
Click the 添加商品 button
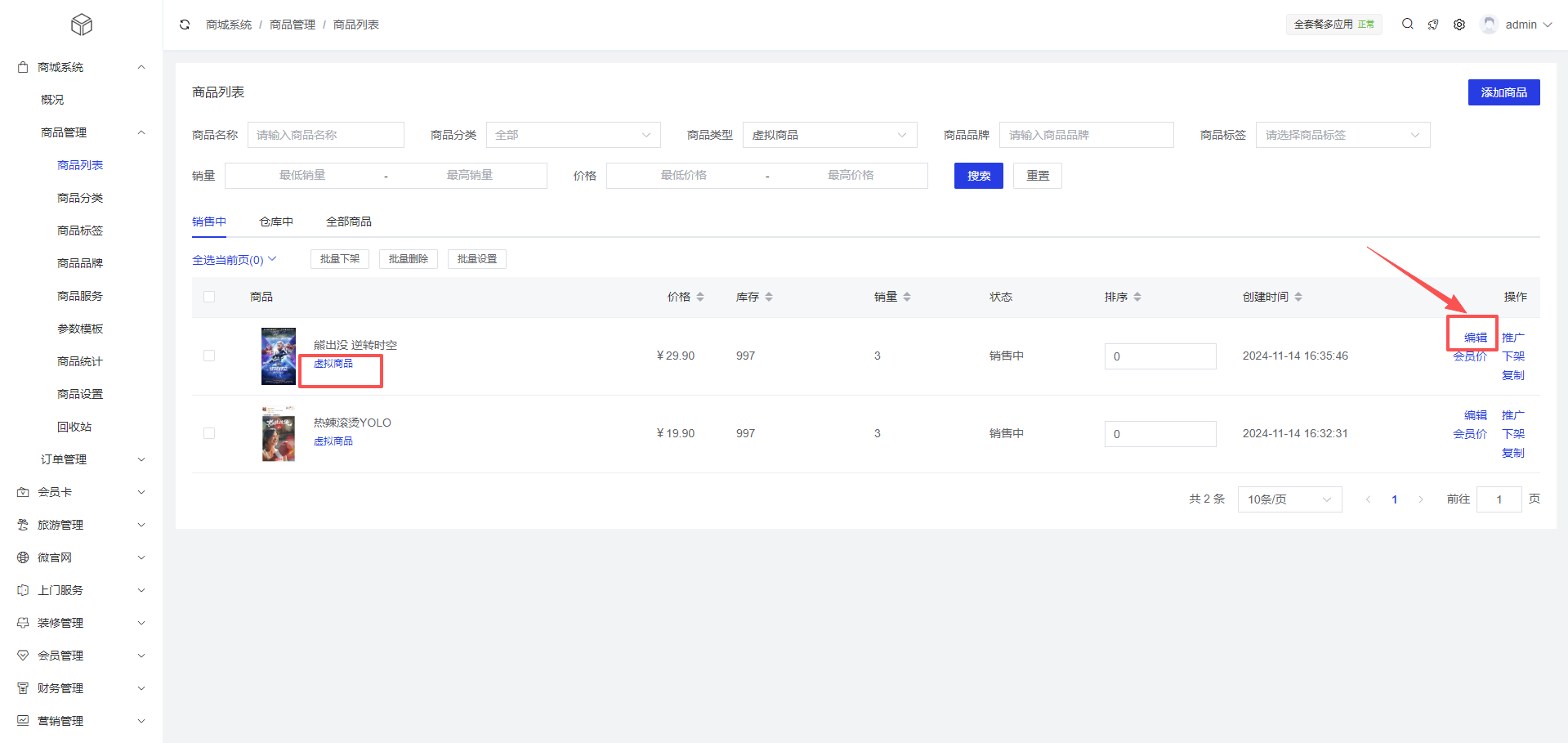pyautogui.click(x=1503, y=92)
